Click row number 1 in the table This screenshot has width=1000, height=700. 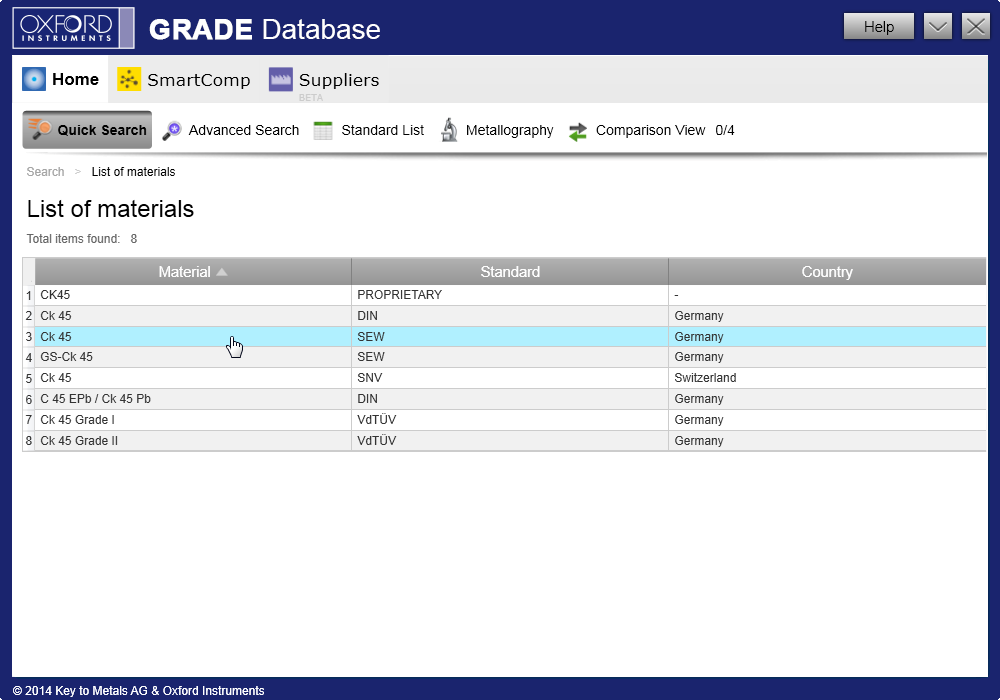point(29,295)
